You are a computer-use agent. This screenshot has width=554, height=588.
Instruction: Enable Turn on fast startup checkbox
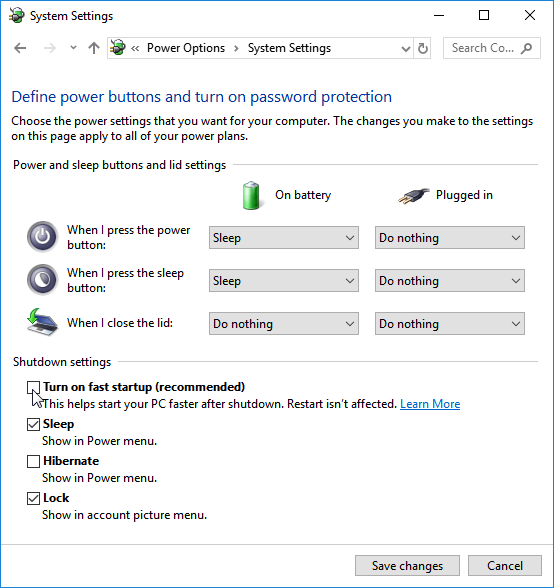coord(33,387)
